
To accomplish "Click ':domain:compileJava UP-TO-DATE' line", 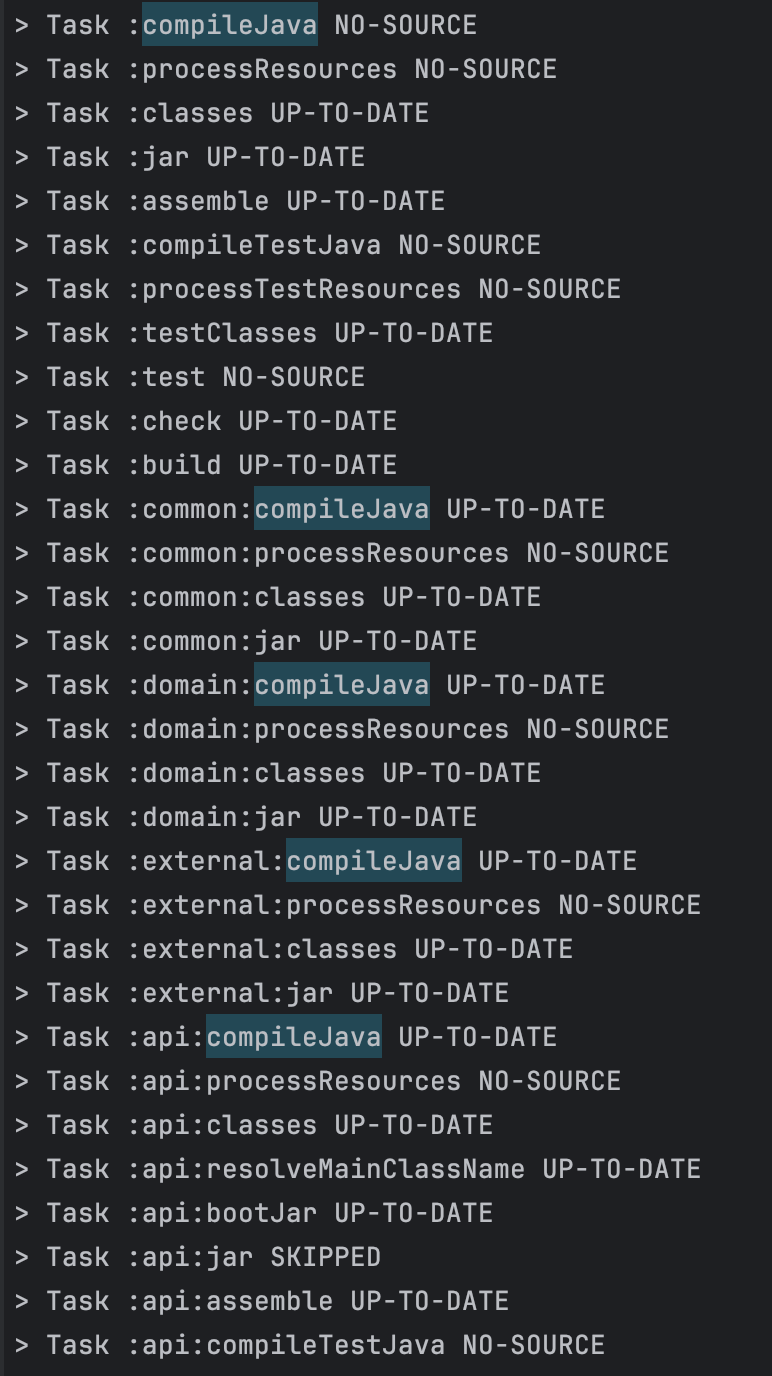I will point(310,685).
